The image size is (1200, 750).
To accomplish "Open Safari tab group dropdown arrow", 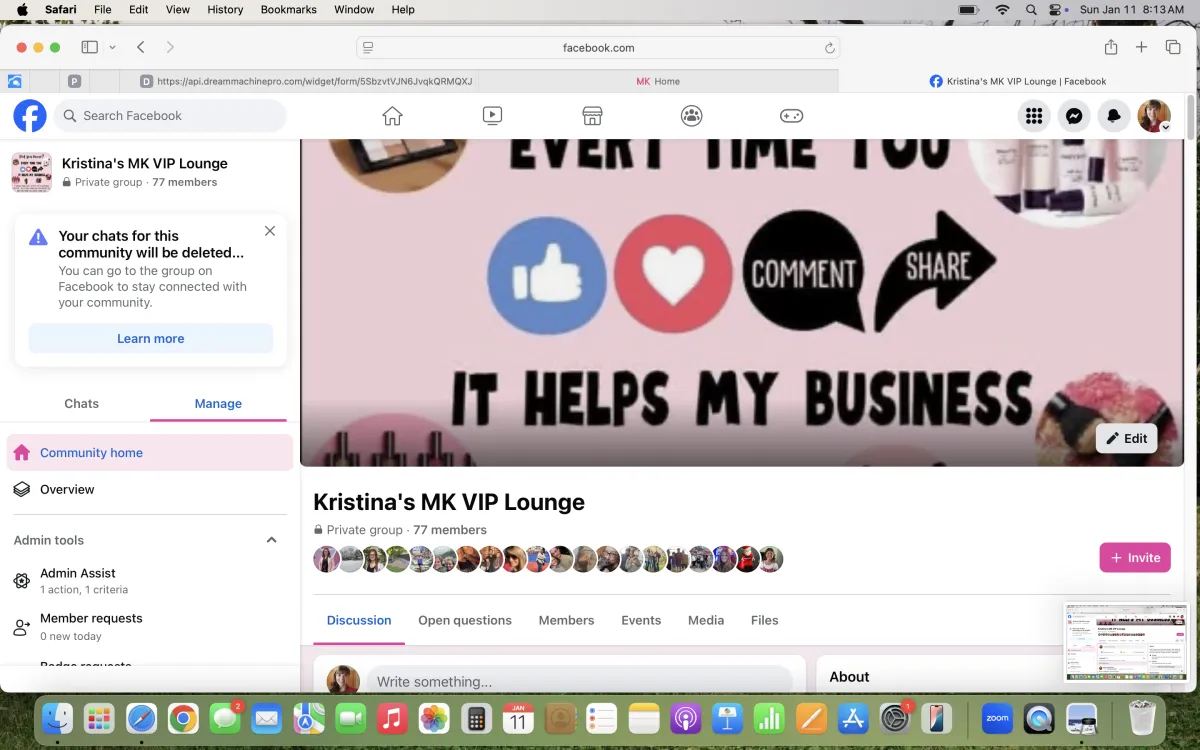I will 112,47.
